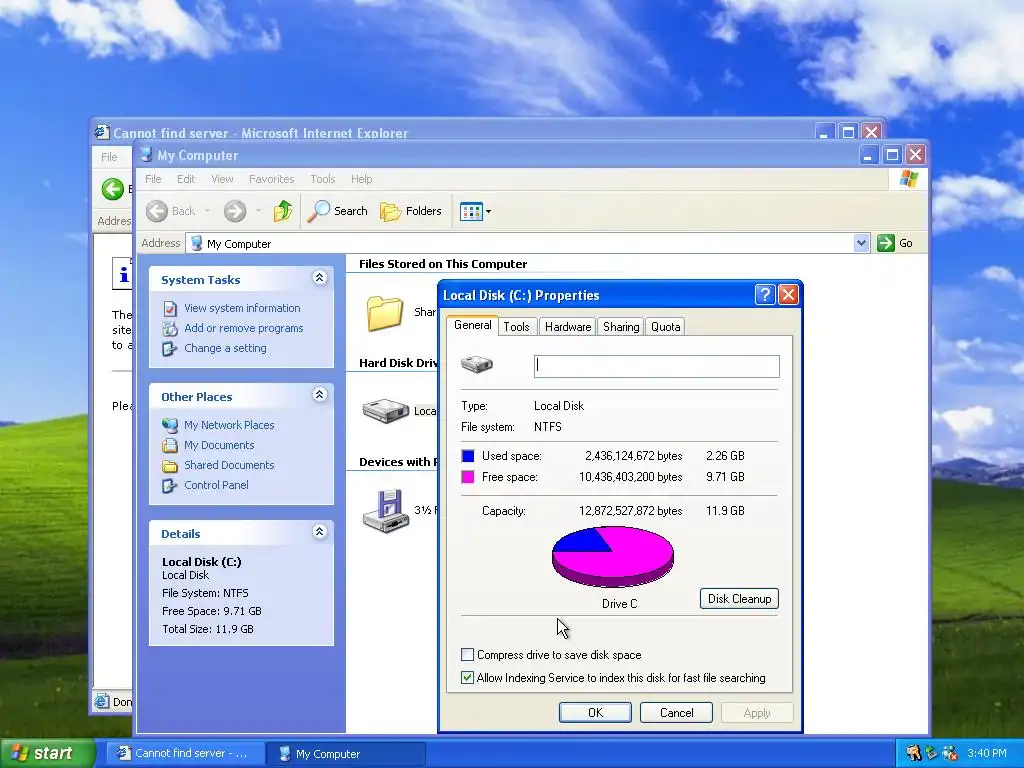Click the drive label text field
The height and width of the screenshot is (768, 1024).
(656, 366)
